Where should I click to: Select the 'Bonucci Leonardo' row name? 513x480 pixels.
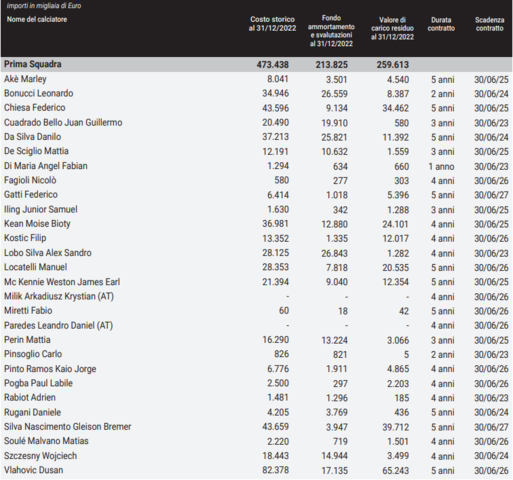(39, 93)
